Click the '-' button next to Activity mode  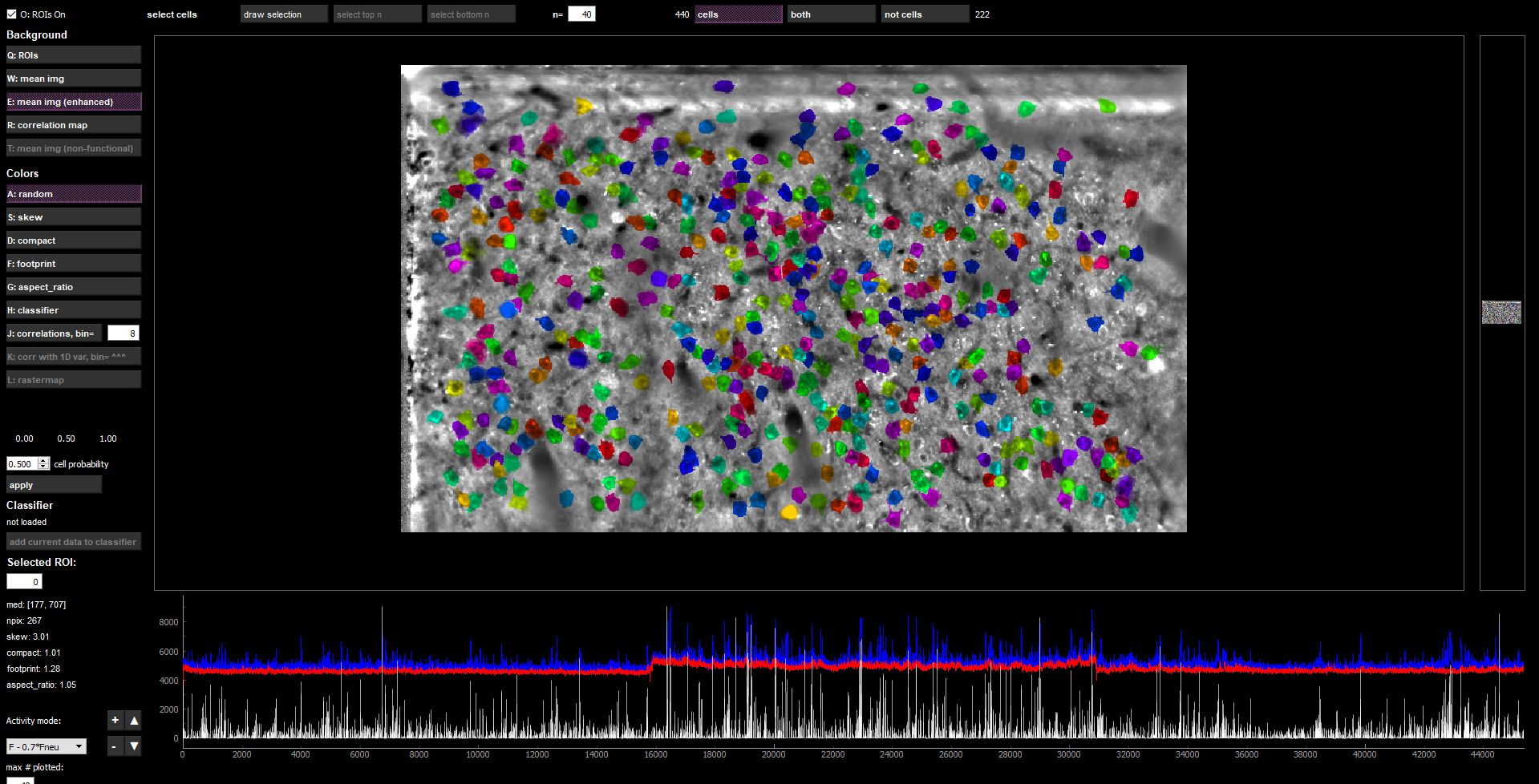[115, 746]
